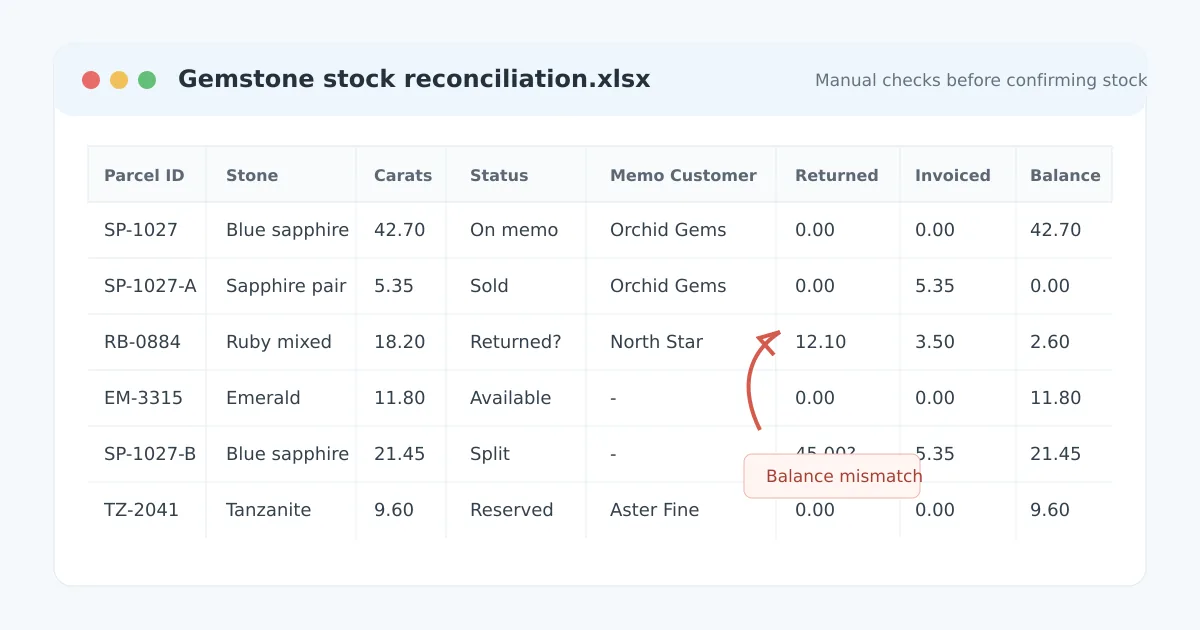Screen dimensions: 1200x630
Task: Select the Memo Customer column header
Action: [681, 175]
